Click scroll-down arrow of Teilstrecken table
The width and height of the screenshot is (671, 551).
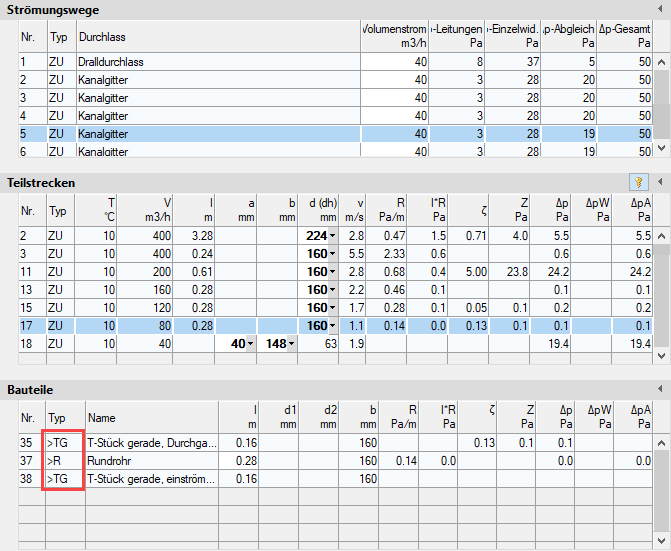(x=662, y=355)
